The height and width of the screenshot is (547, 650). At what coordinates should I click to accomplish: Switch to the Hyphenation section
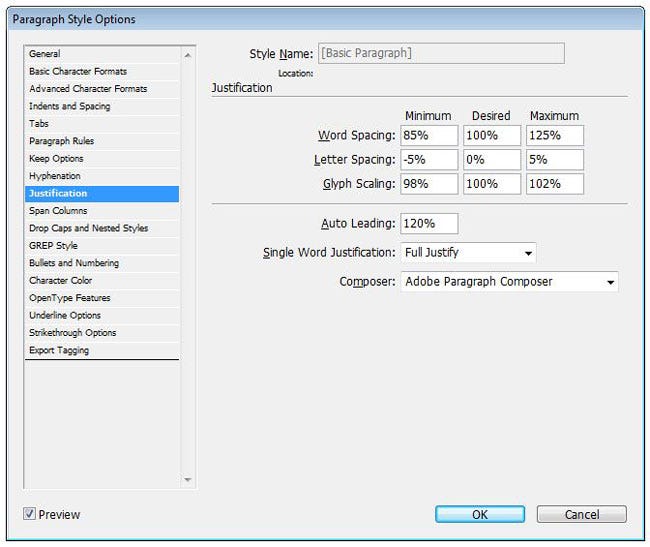click(102, 176)
